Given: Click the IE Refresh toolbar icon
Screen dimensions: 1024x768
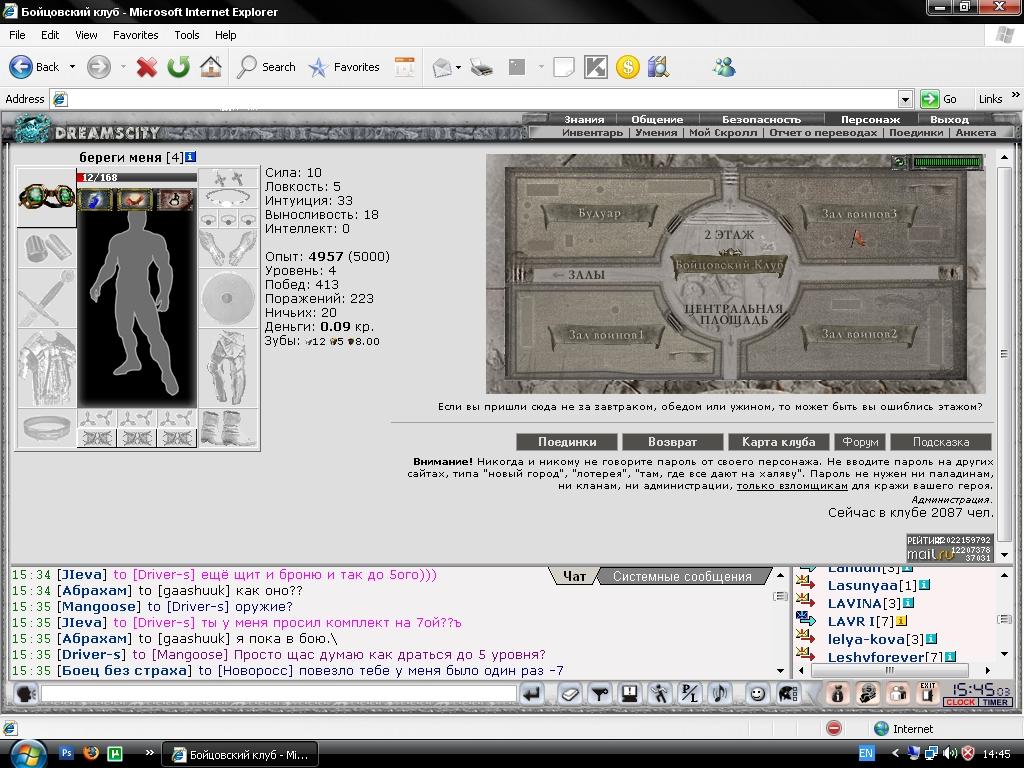Looking at the screenshot, I should click(178, 67).
